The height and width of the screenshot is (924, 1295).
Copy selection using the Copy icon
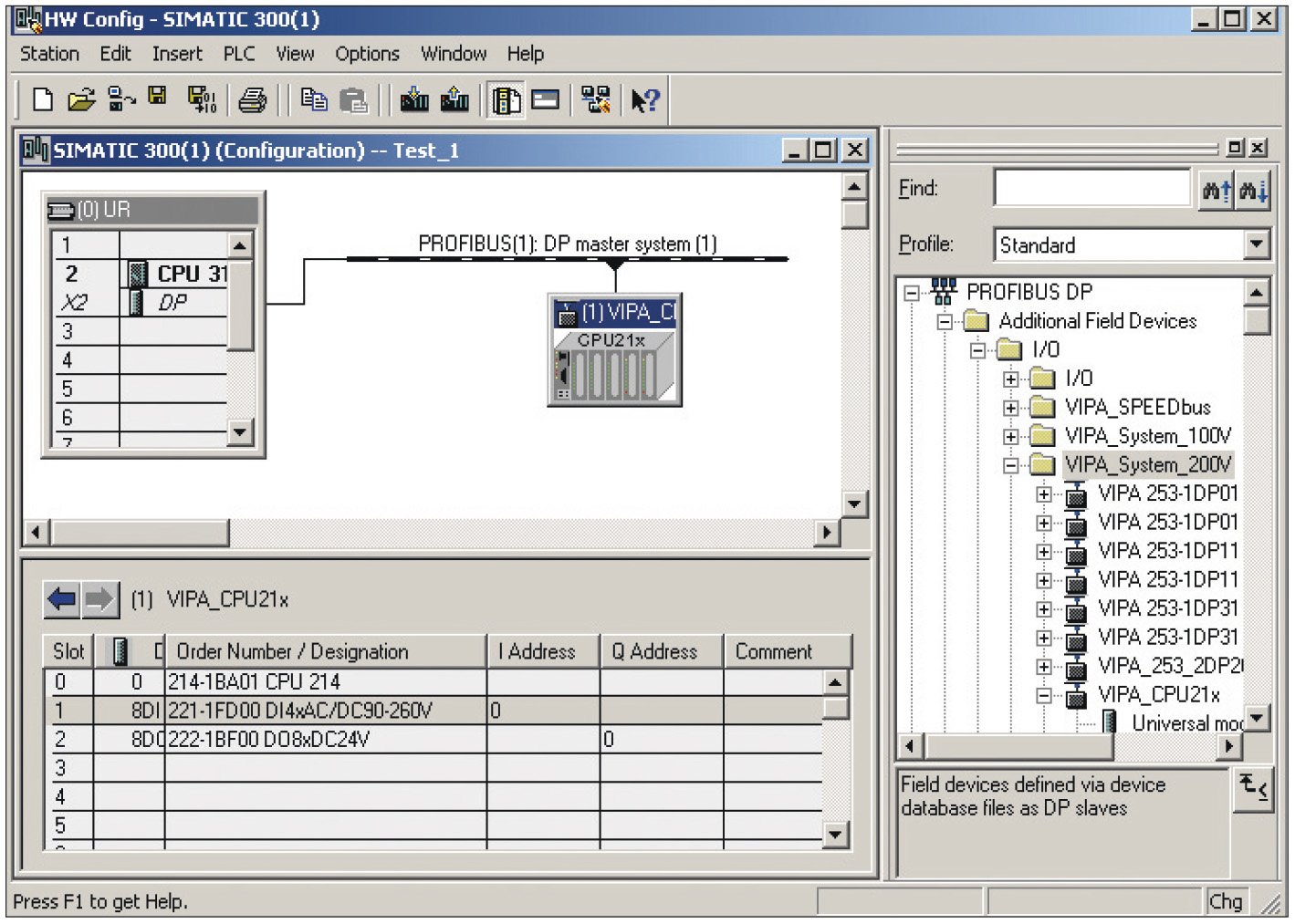314,99
